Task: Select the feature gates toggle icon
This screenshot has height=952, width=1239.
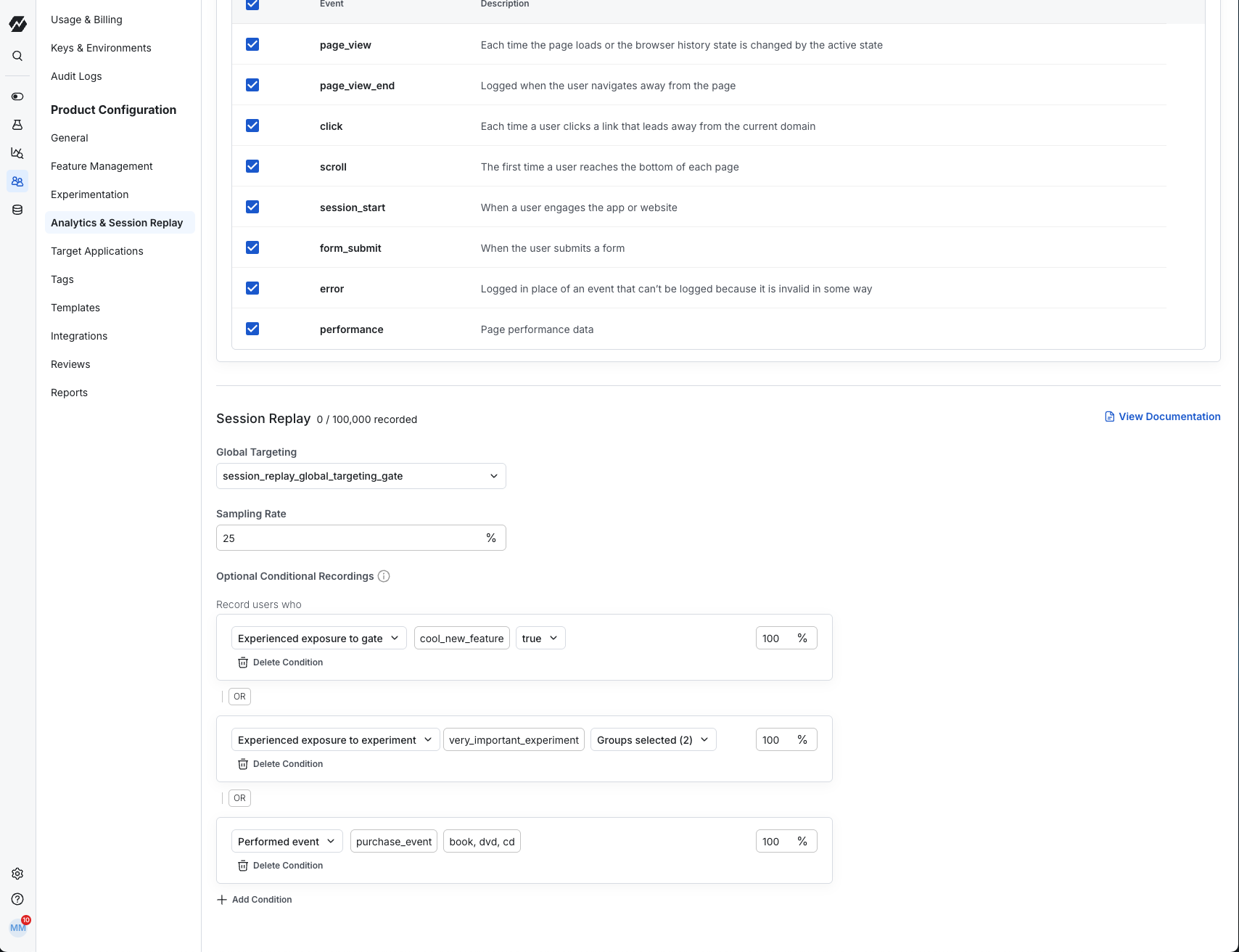Action: [17, 96]
